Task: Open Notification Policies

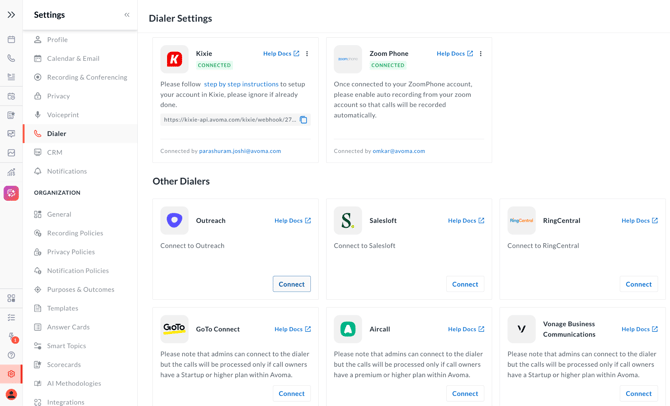Action: [x=80, y=271]
